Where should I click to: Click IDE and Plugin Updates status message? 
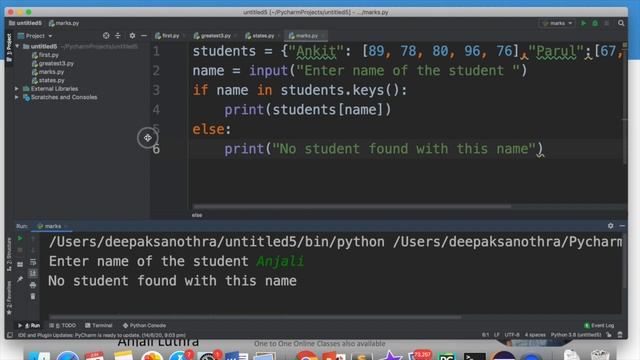(x=102, y=335)
